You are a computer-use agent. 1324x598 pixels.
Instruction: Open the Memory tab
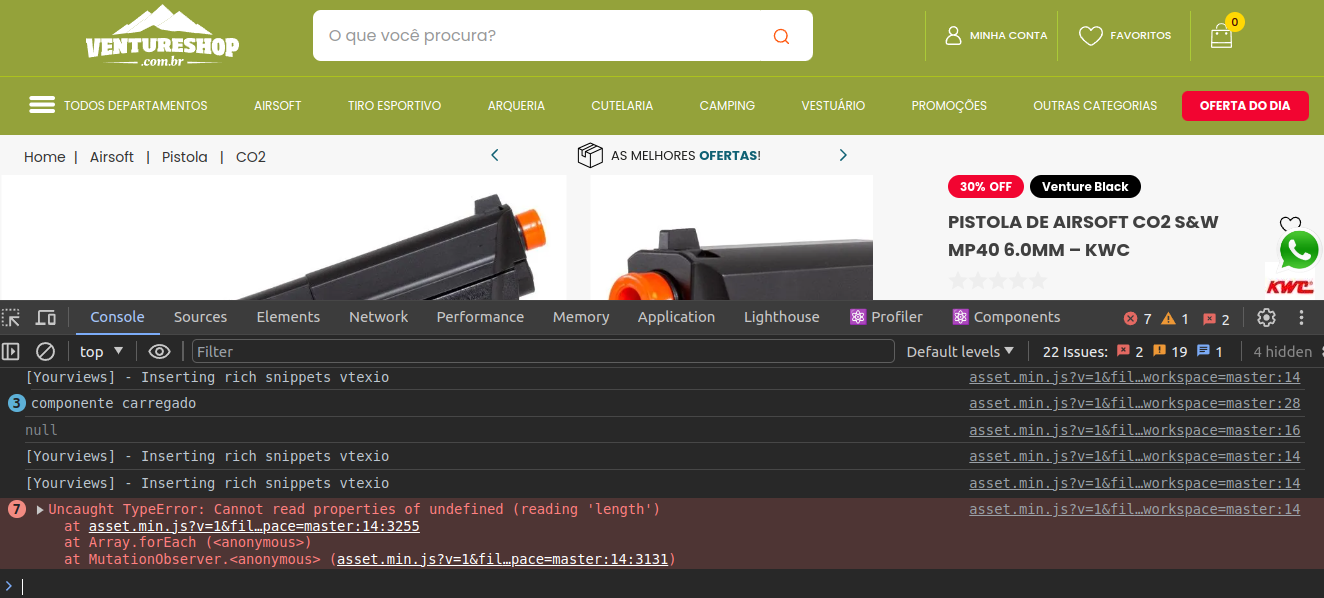[x=581, y=317]
